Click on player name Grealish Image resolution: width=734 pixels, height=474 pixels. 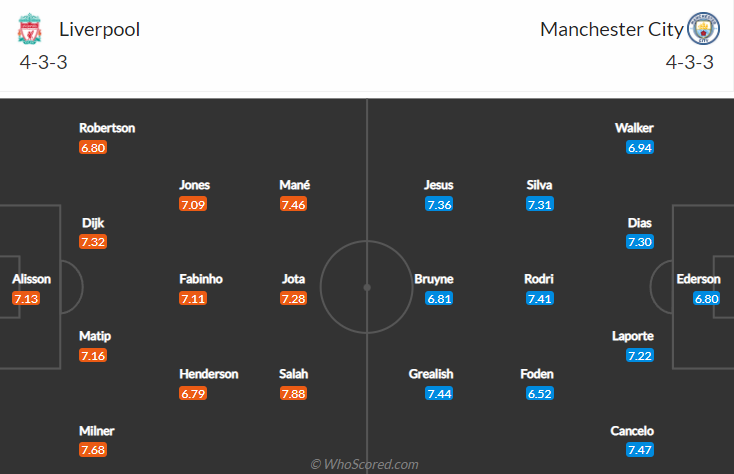[x=431, y=374]
